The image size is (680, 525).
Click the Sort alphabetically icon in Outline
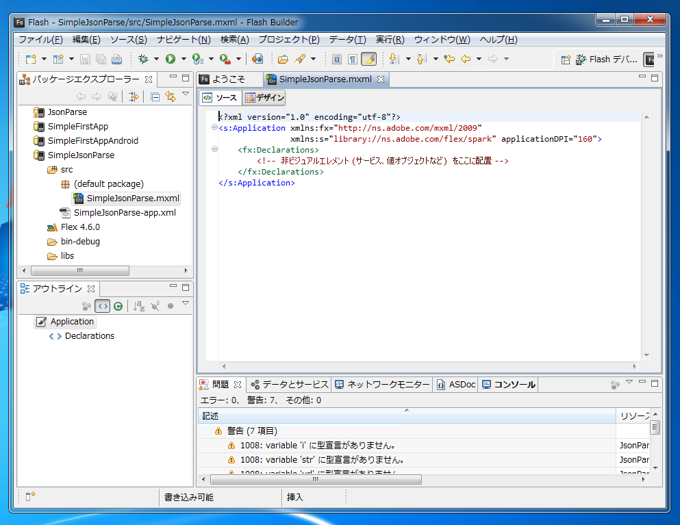point(139,307)
